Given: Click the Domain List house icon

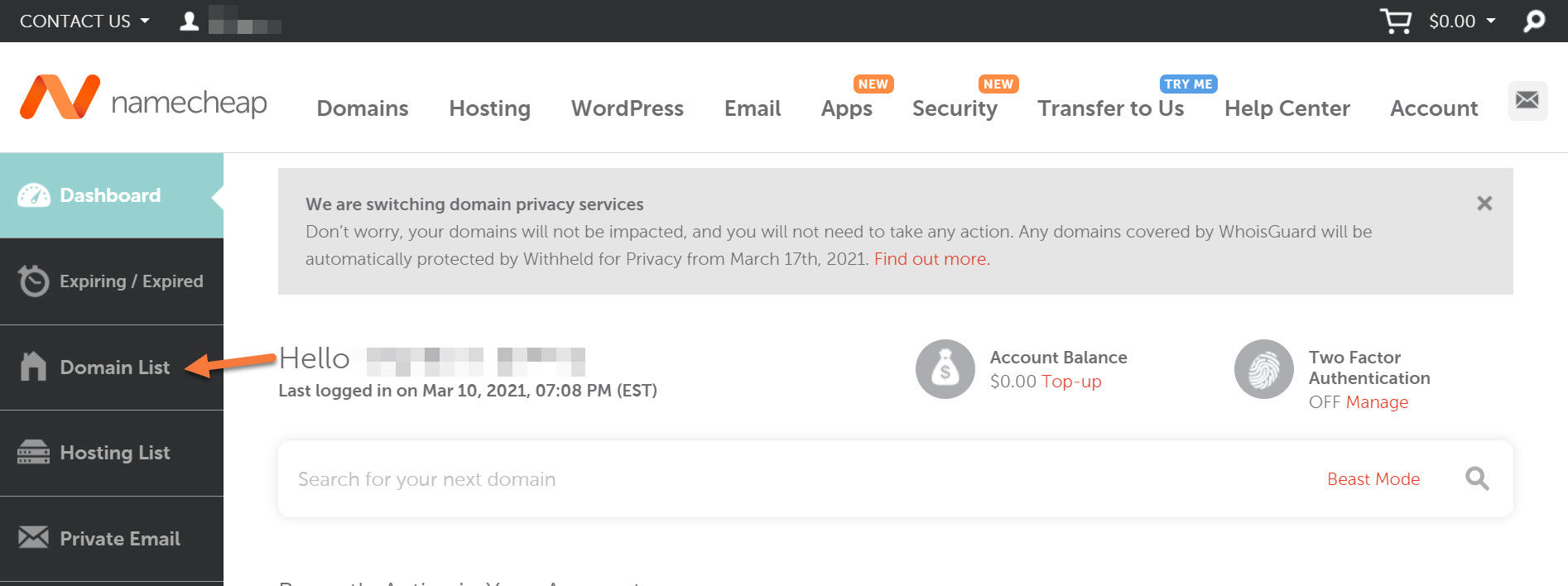Looking at the screenshot, I should pyautogui.click(x=34, y=367).
